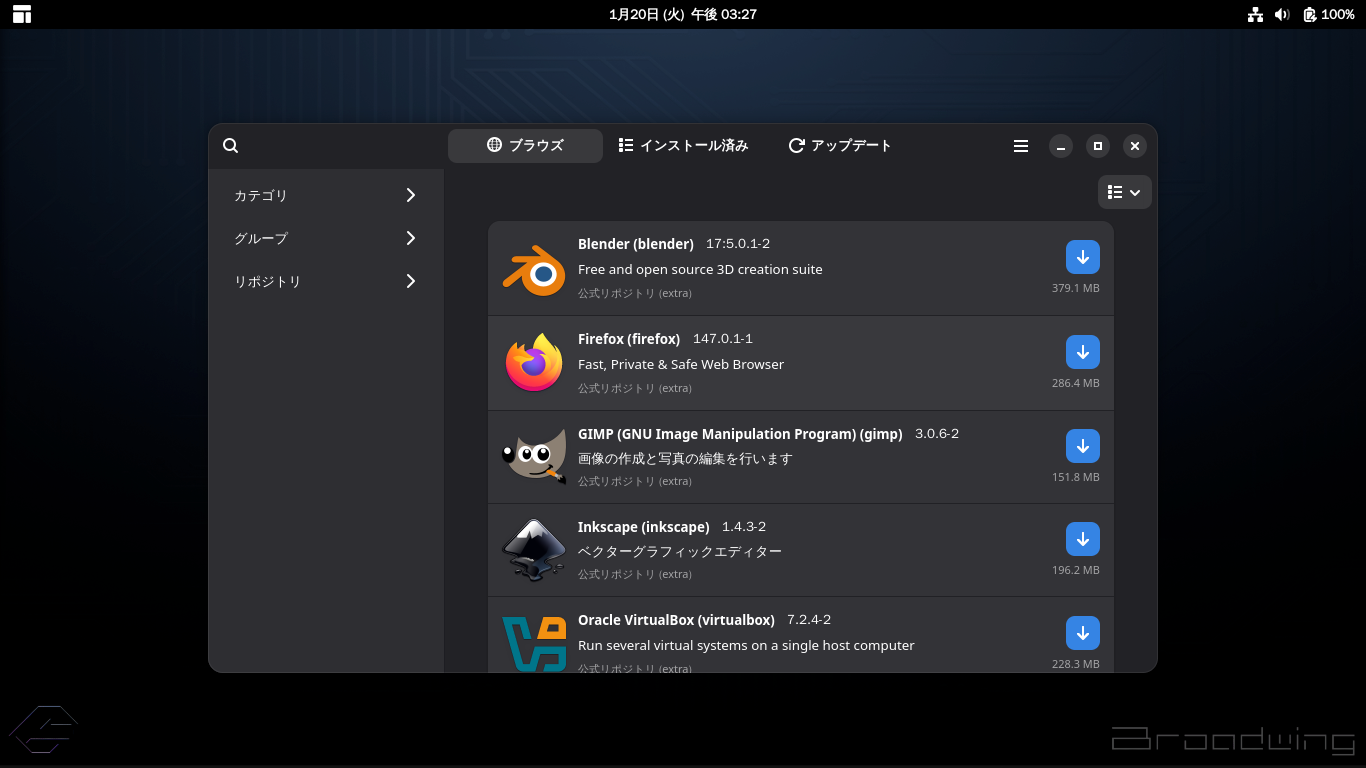
Task: Install Blender with its download button
Action: click(x=1083, y=257)
